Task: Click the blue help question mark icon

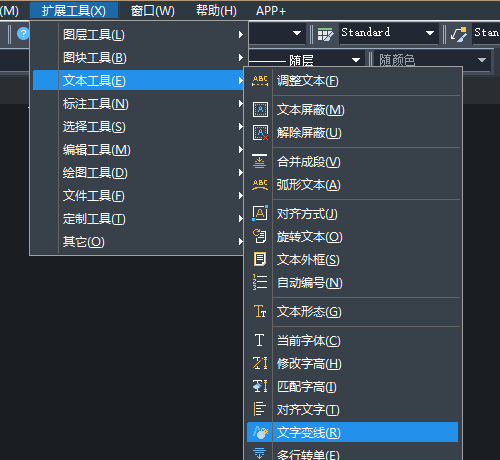Action: coord(23,34)
